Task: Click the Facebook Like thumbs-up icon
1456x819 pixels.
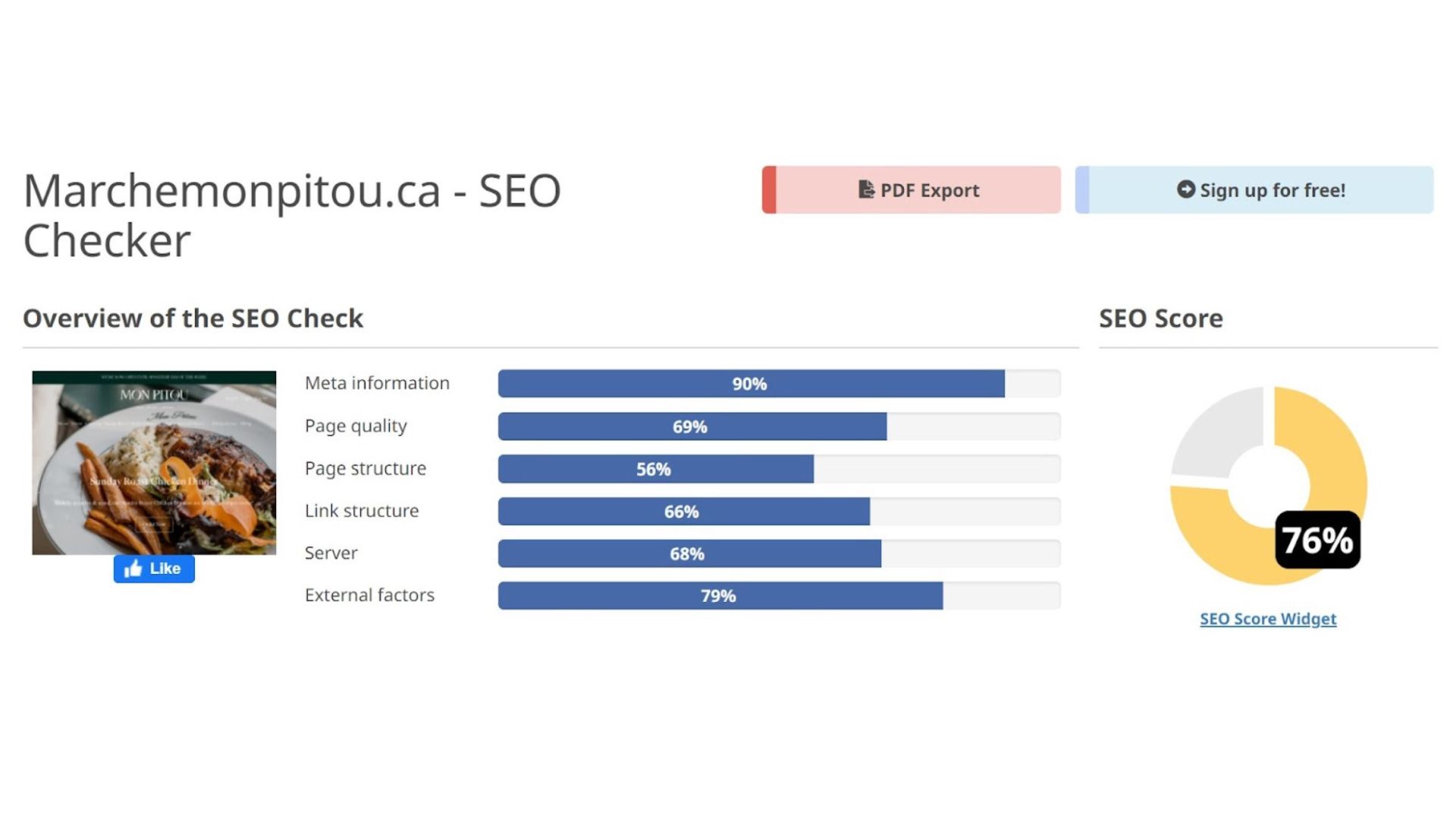Action: [133, 569]
